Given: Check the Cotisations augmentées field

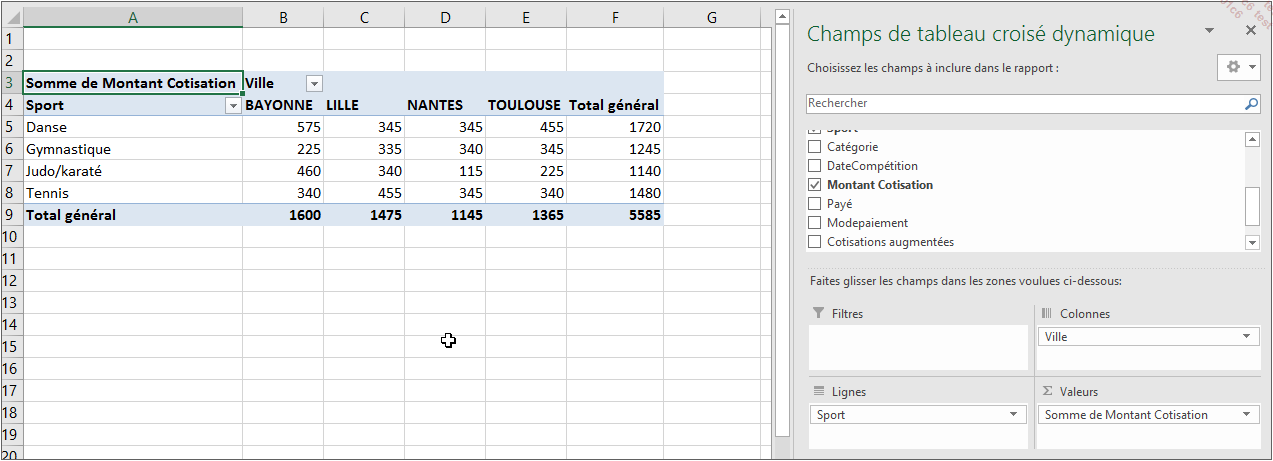Looking at the screenshot, I should click(x=814, y=242).
